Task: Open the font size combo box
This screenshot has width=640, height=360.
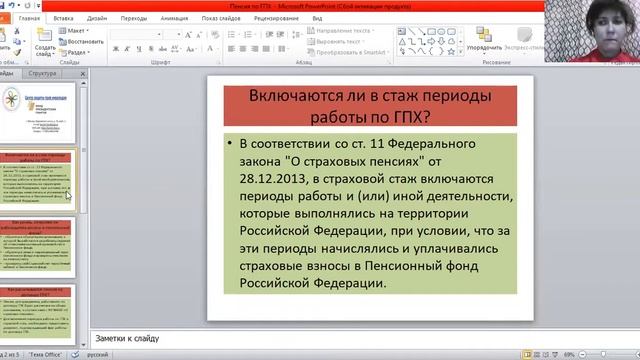Action: pos(172,35)
